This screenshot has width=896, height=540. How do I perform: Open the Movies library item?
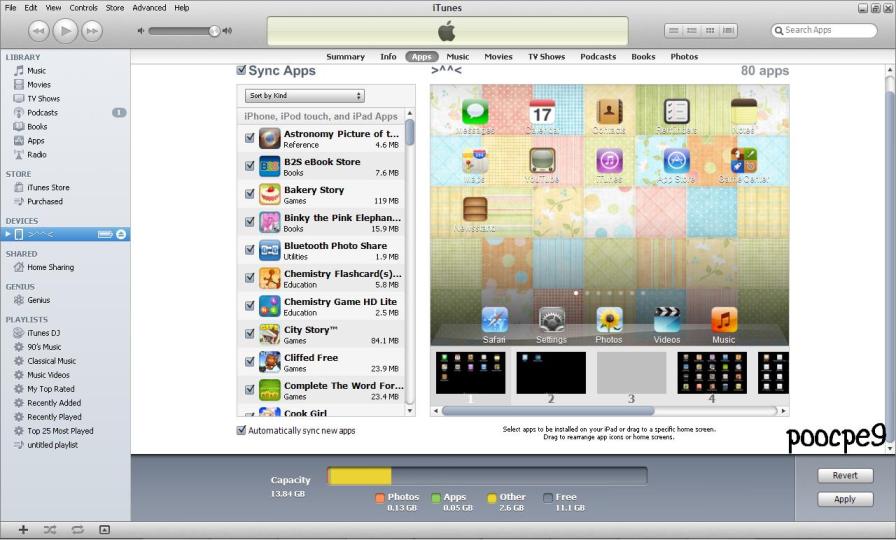(39, 85)
